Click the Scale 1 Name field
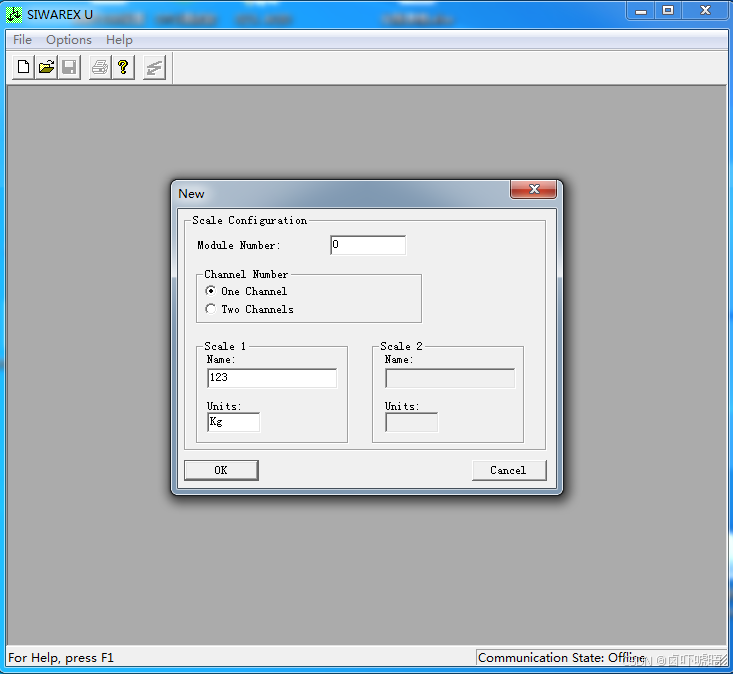 [x=272, y=378]
